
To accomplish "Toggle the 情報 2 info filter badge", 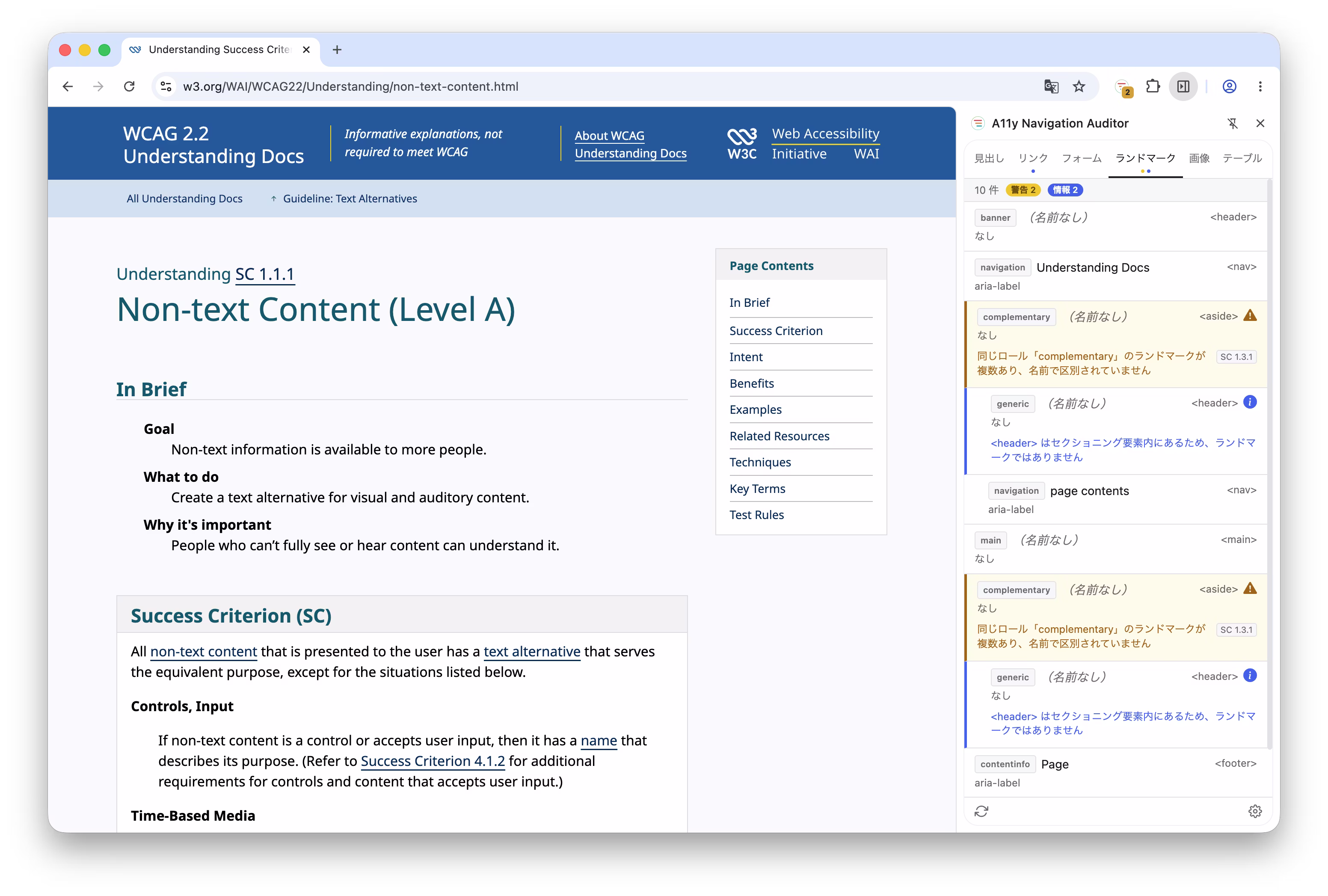I will point(1065,190).
